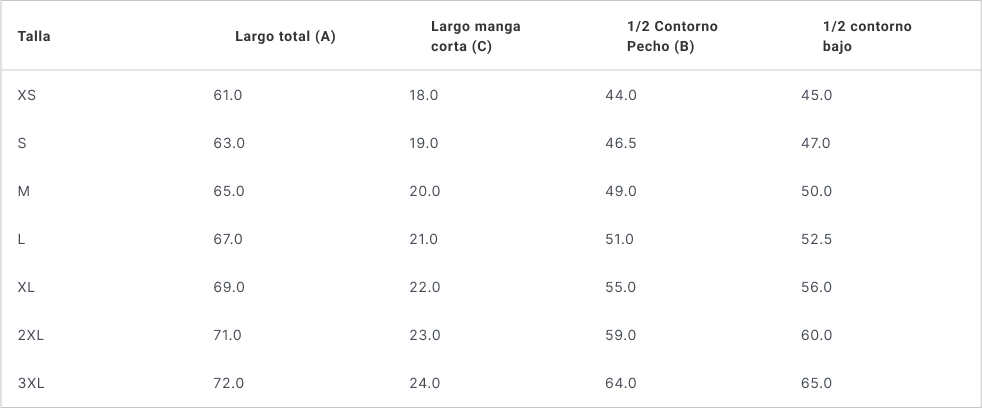Screen dimensions: 982x408
Task: Select the Largo manga corta (C) header
Action: (x=475, y=37)
